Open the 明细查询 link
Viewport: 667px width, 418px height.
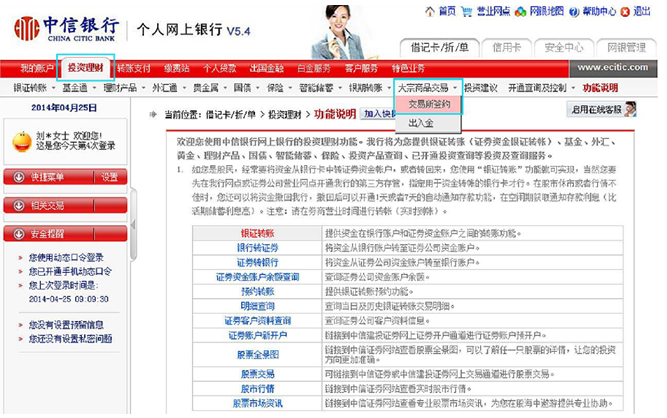tap(257, 306)
